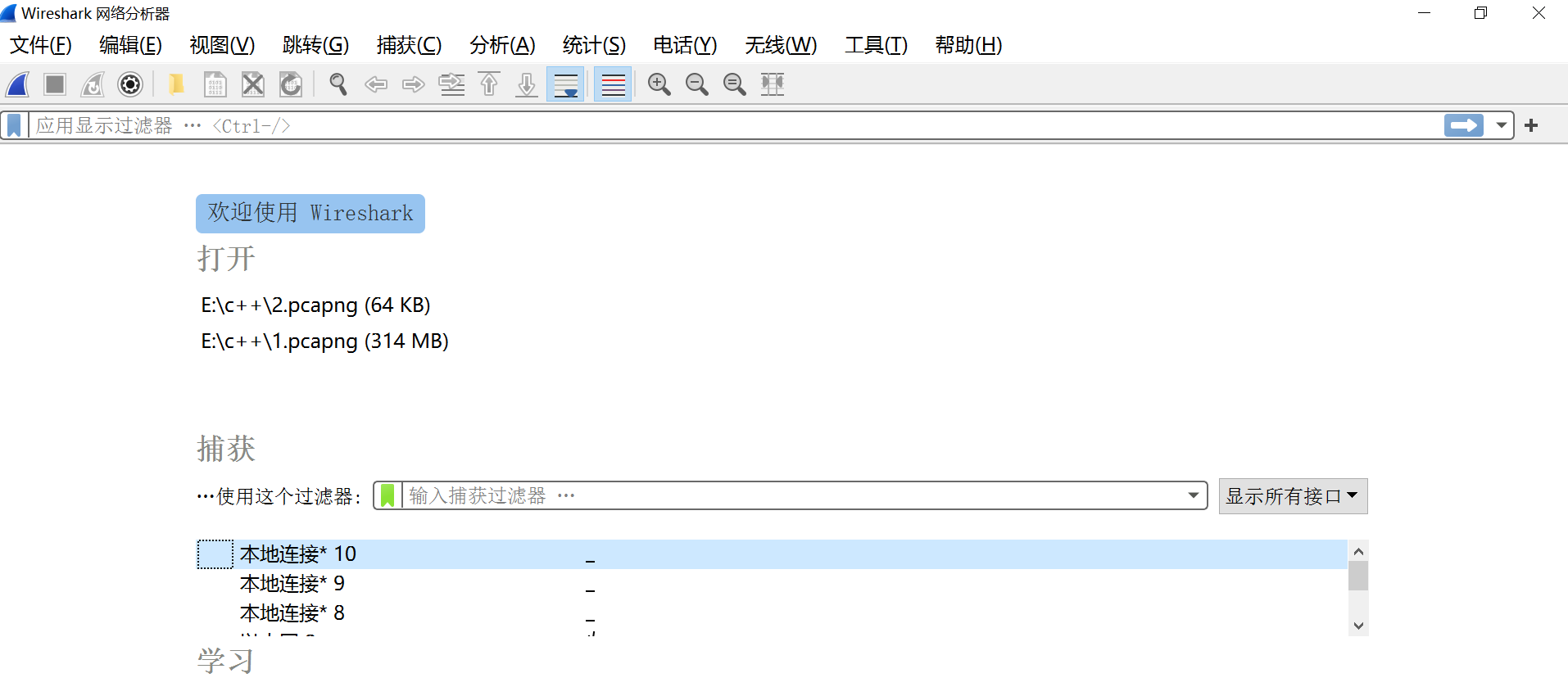Close the Wireshark window
Screen dimensions: 1568x687
click(x=1539, y=13)
